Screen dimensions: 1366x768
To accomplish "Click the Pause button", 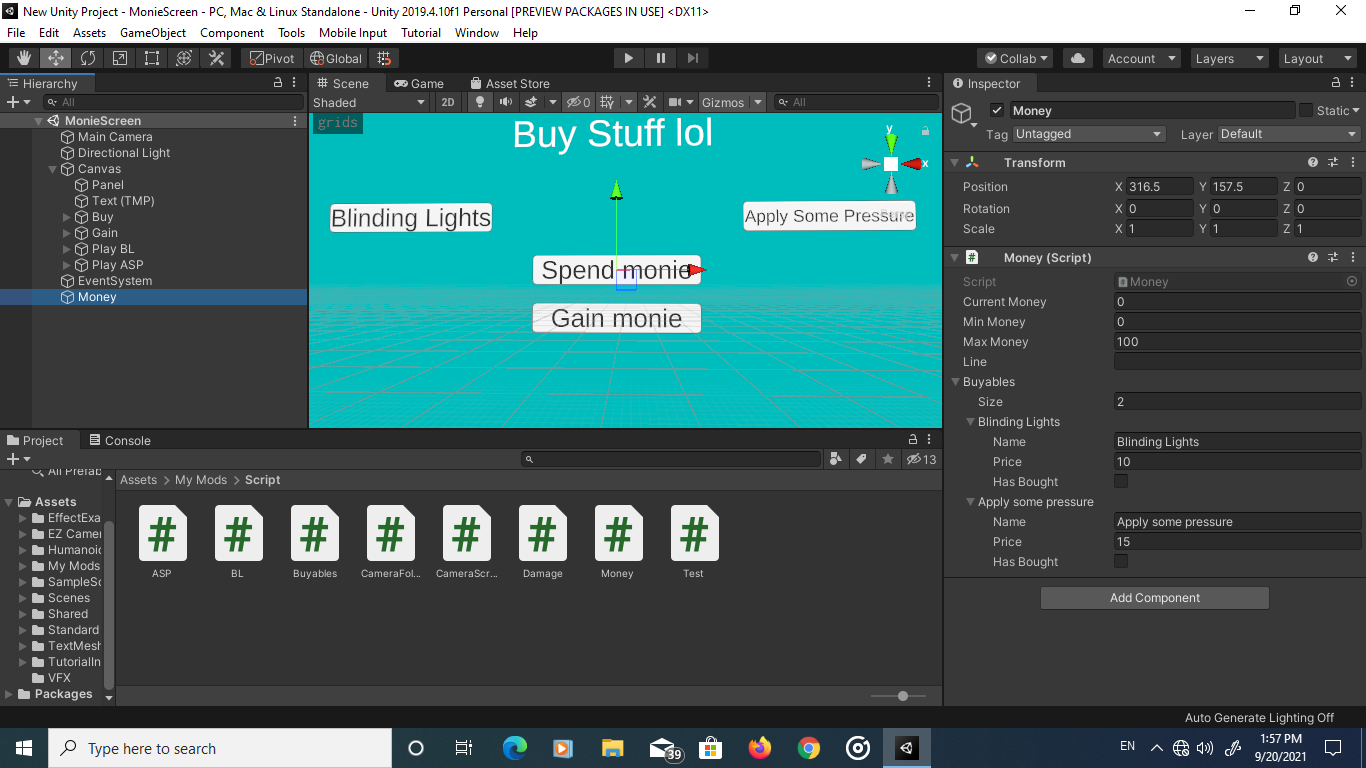I will click(x=660, y=58).
